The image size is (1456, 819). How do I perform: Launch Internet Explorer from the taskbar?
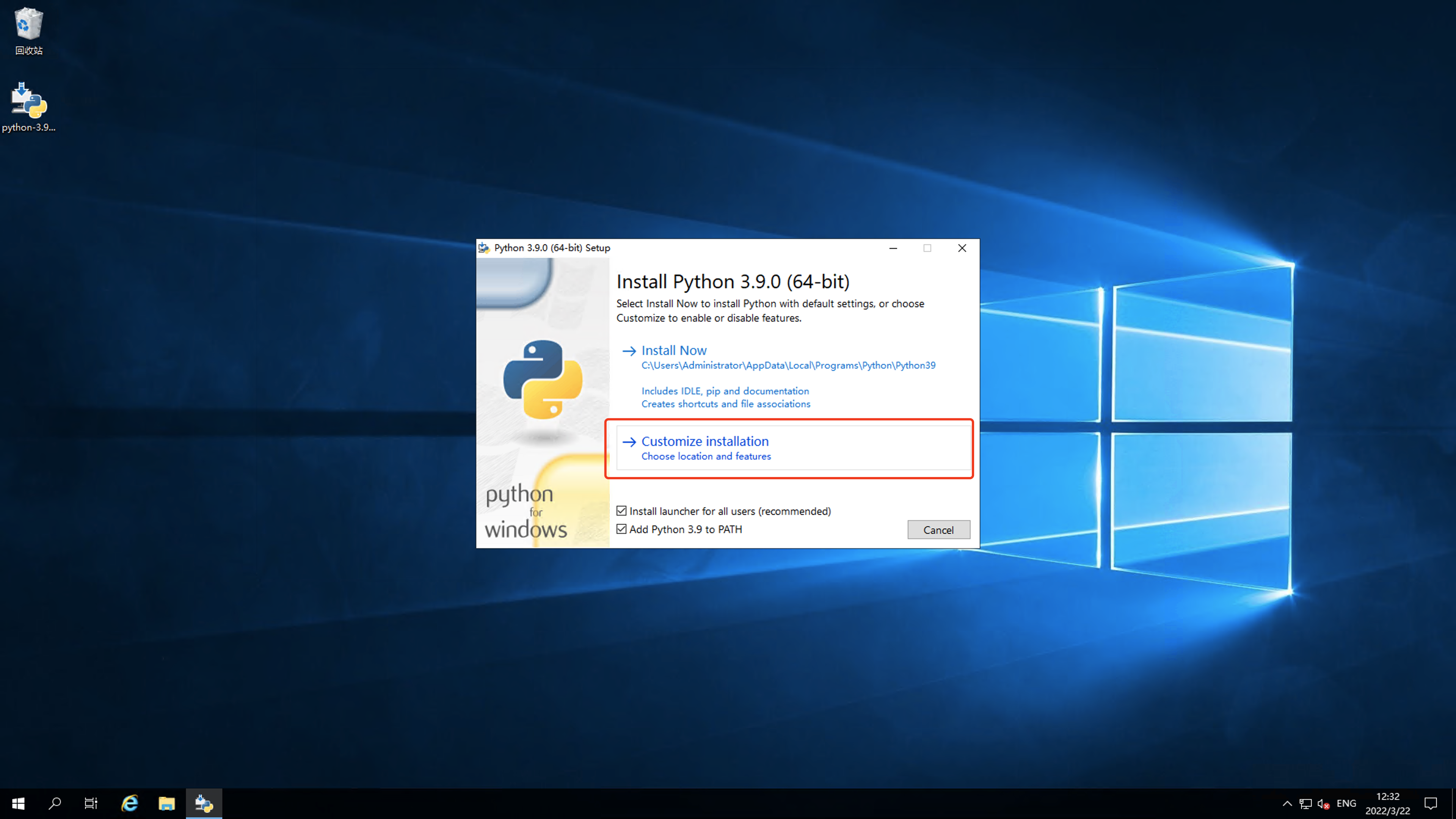tap(129, 803)
